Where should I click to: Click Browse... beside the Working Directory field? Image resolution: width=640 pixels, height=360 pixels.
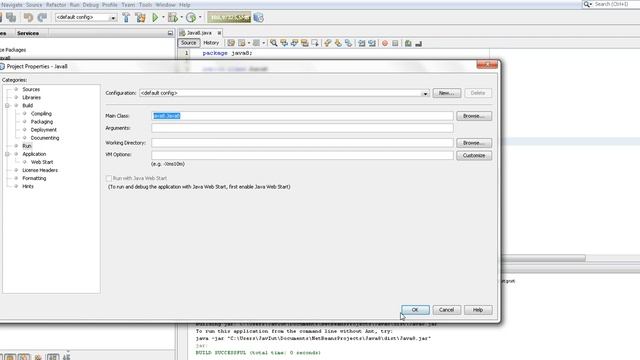pos(474,143)
